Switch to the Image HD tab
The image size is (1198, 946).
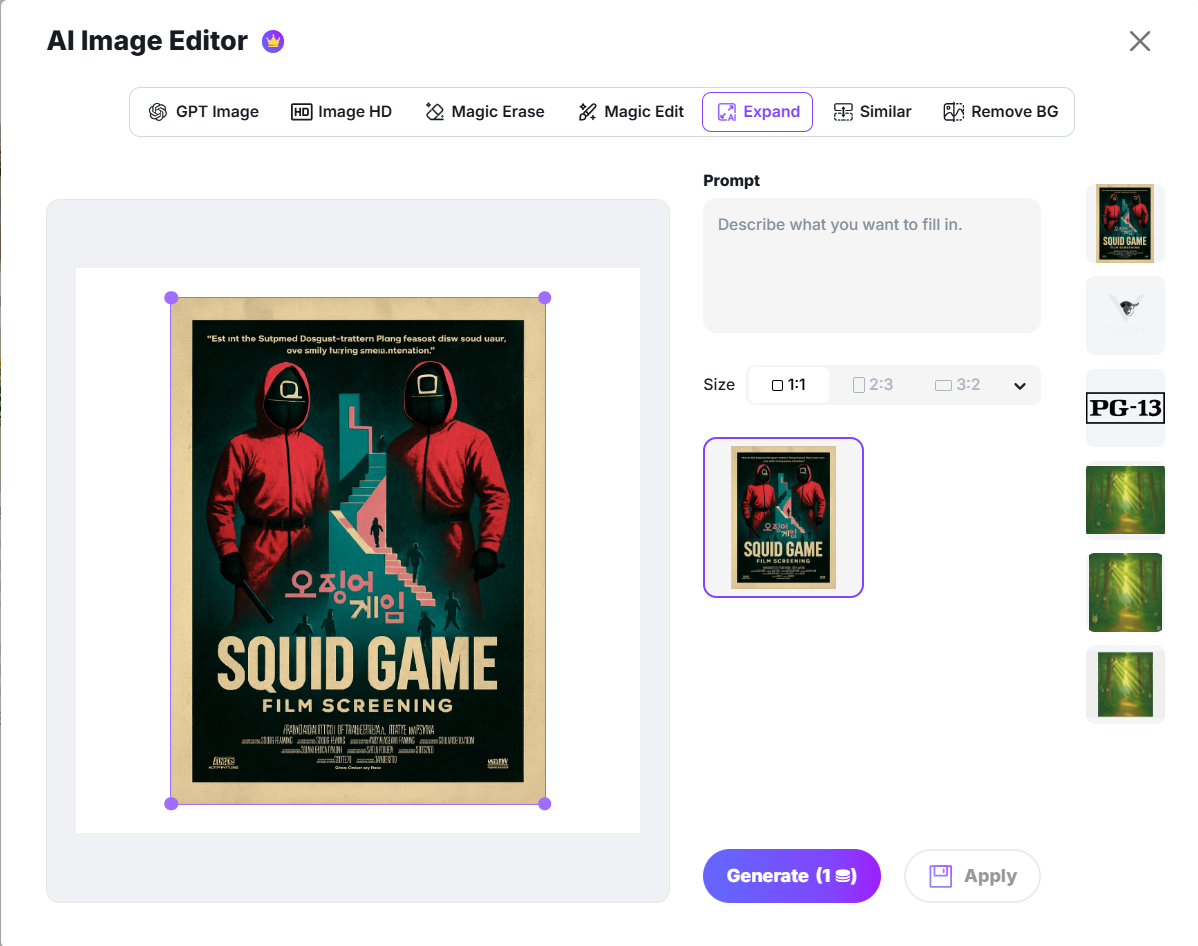(341, 112)
